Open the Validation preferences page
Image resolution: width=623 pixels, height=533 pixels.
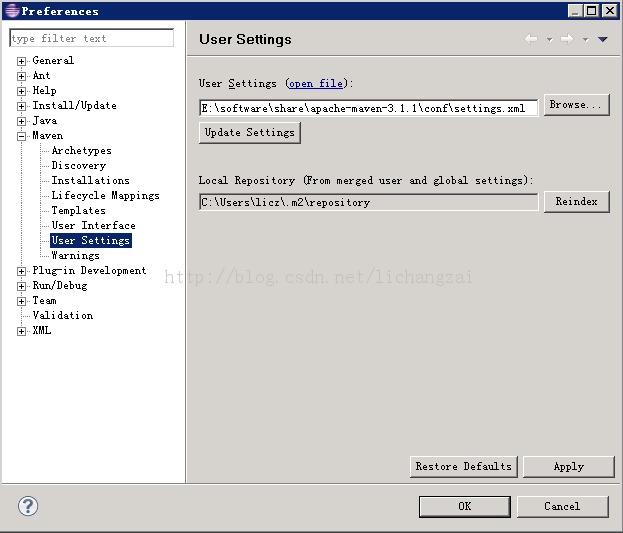click(62, 316)
